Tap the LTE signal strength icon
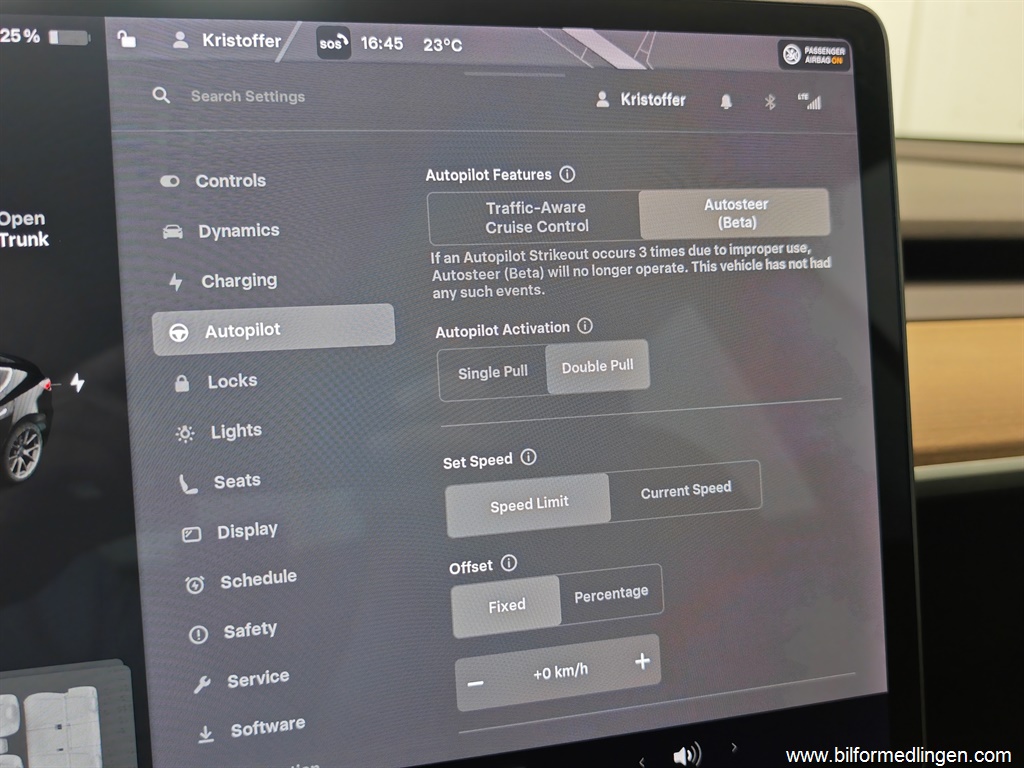The image size is (1024, 768). (810, 101)
